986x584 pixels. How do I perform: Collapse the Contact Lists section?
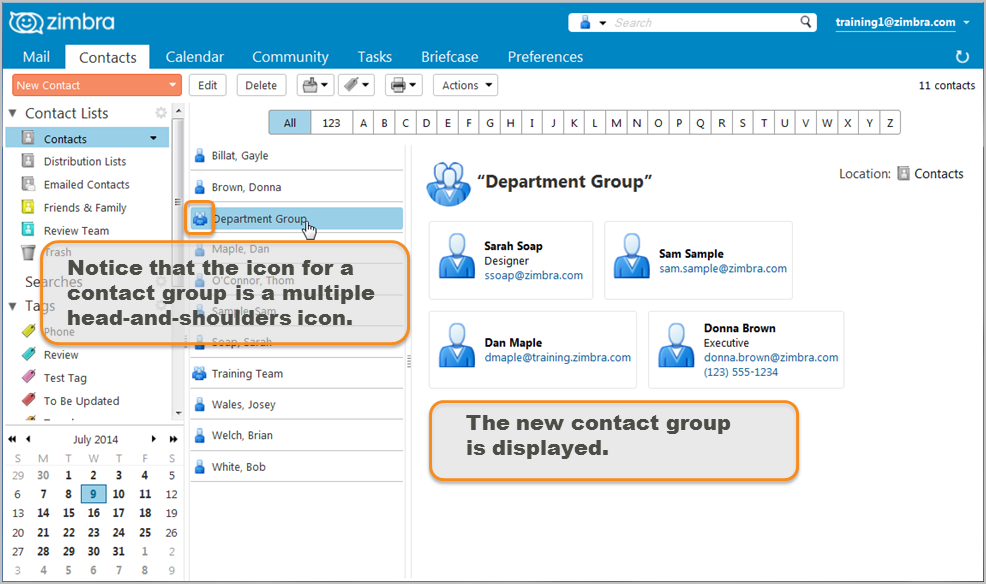[12, 113]
